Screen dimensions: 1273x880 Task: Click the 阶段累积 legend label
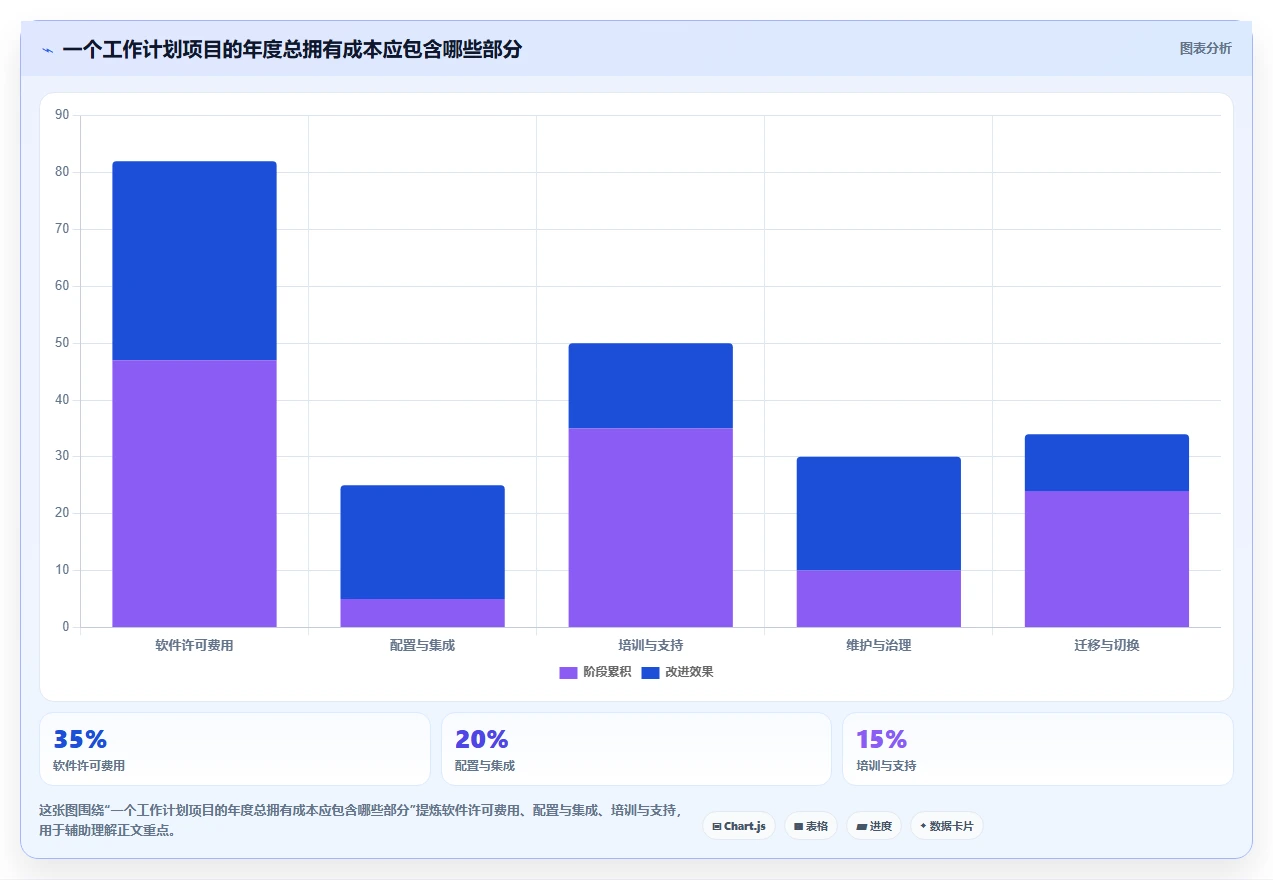coord(607,672)
